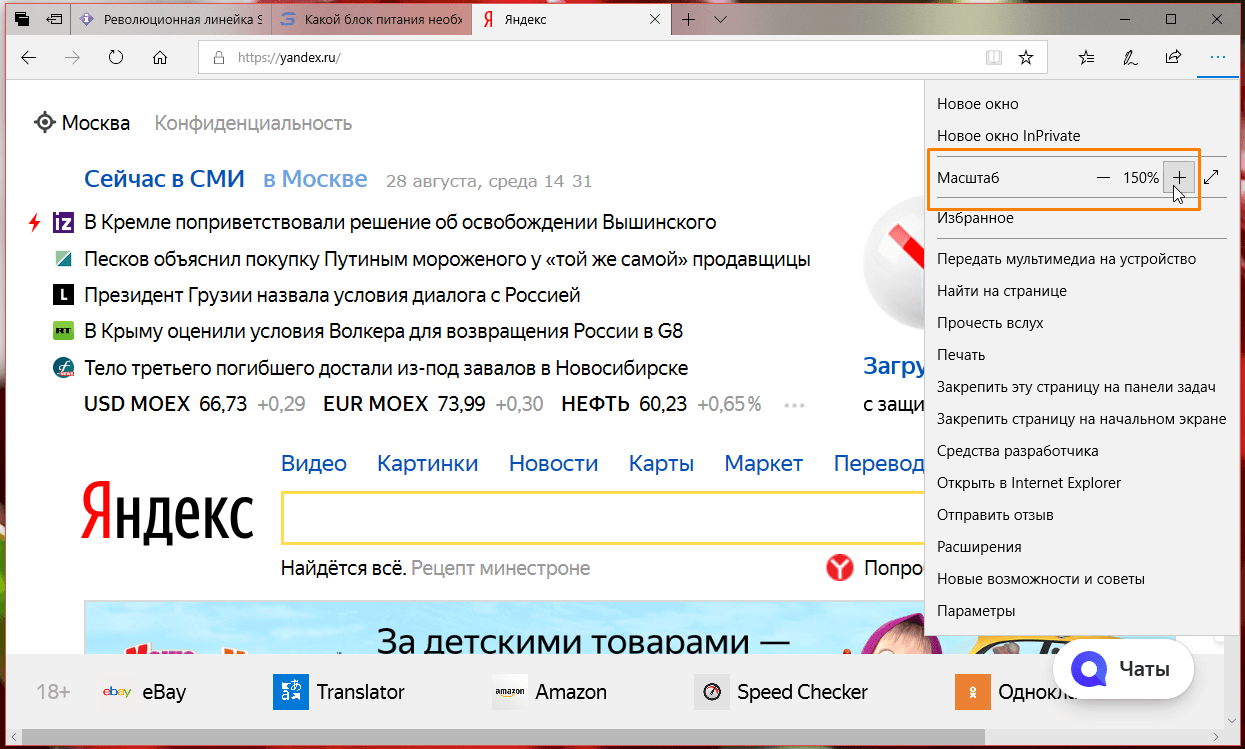The height and width of the screenshot is (749, 1245).
Task: Click the browser Back arrow
Action: pos(28,58)
